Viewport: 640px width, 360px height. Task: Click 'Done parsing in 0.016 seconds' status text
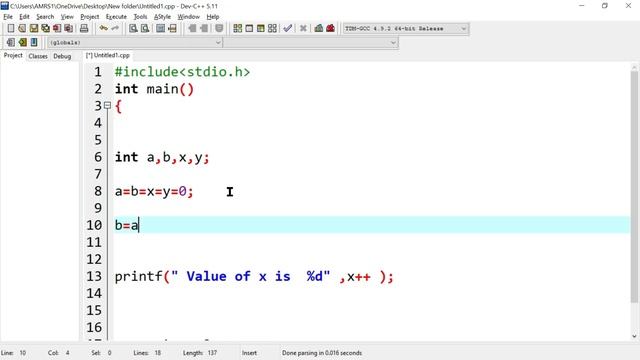(x=322, y=353)
